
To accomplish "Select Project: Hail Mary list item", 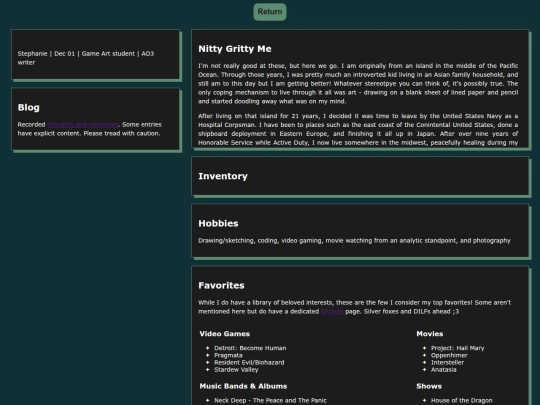I will (x=458, y=348).
